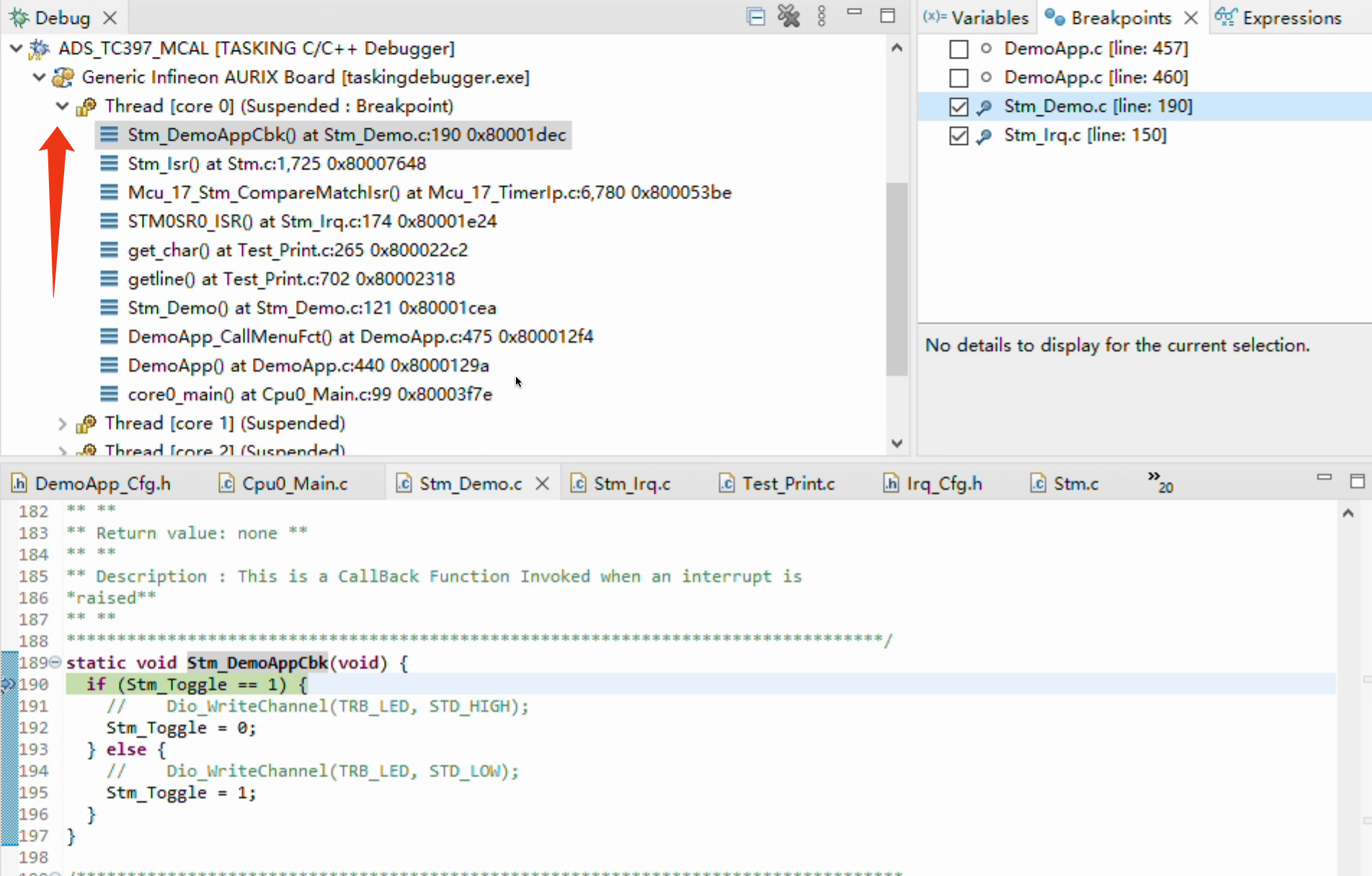The image size is (1372, 876).
Task: Open Irq_Cfg.h editor tab
Action: pyautogui.click(x=932, y=483)
